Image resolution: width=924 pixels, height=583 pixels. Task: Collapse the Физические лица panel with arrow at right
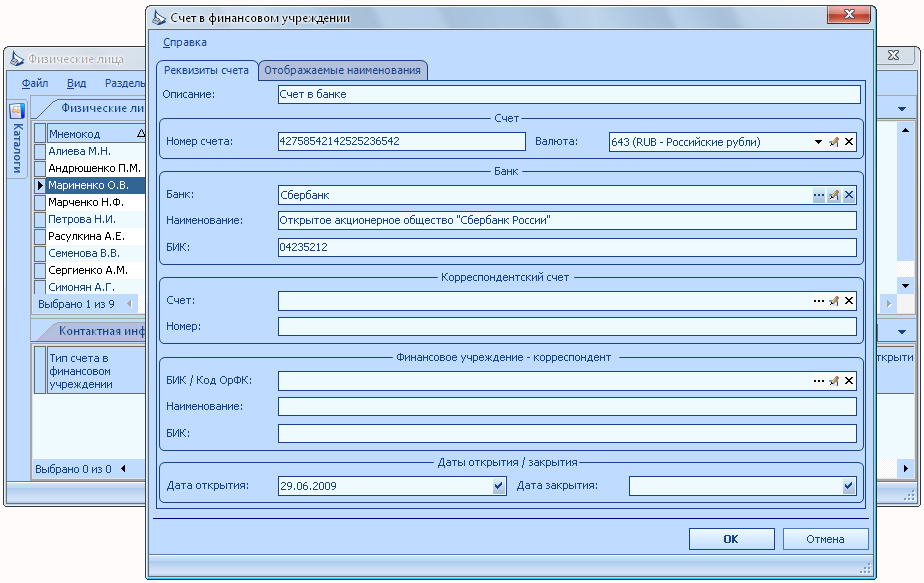click(902, 108)
